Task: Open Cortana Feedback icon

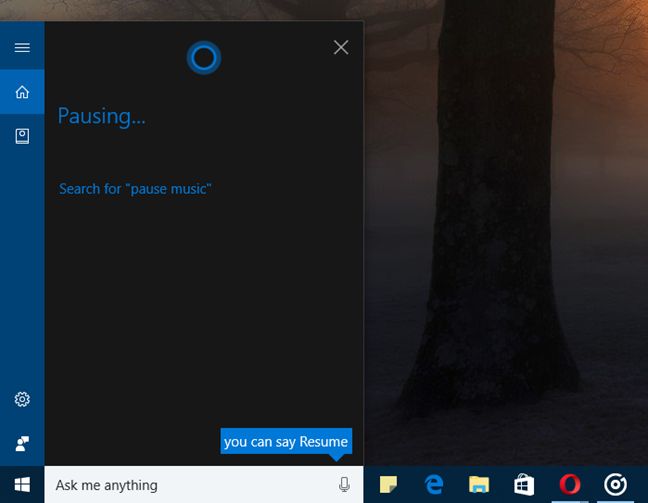Action: click(22, 443)
